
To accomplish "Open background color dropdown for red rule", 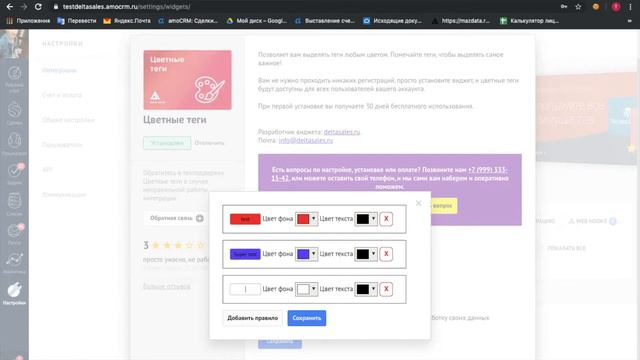I will [x=313, y=219].
